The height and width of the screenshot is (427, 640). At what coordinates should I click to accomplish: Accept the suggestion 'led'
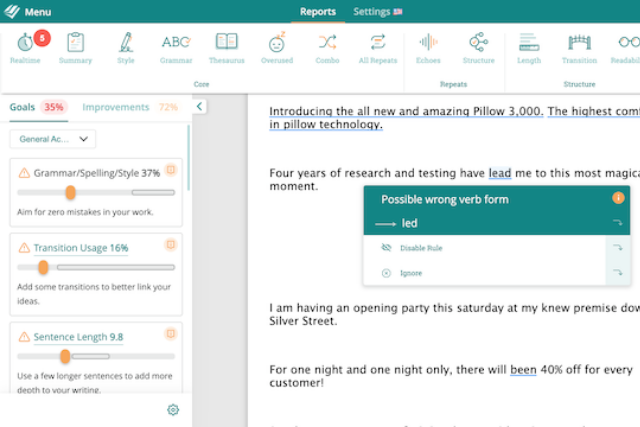409,223
